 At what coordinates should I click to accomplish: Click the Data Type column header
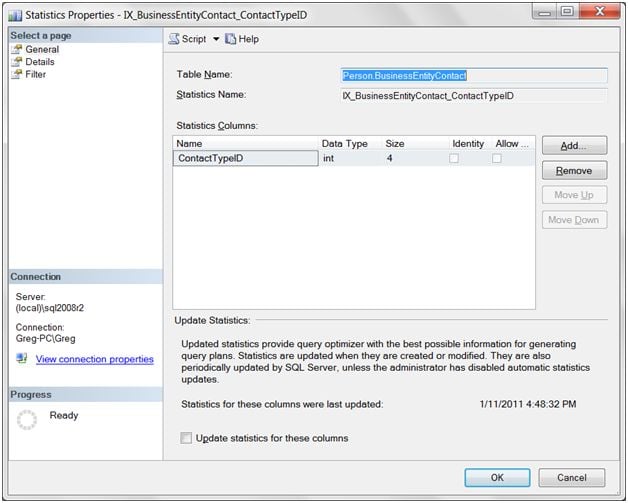[x=350, y=143]
